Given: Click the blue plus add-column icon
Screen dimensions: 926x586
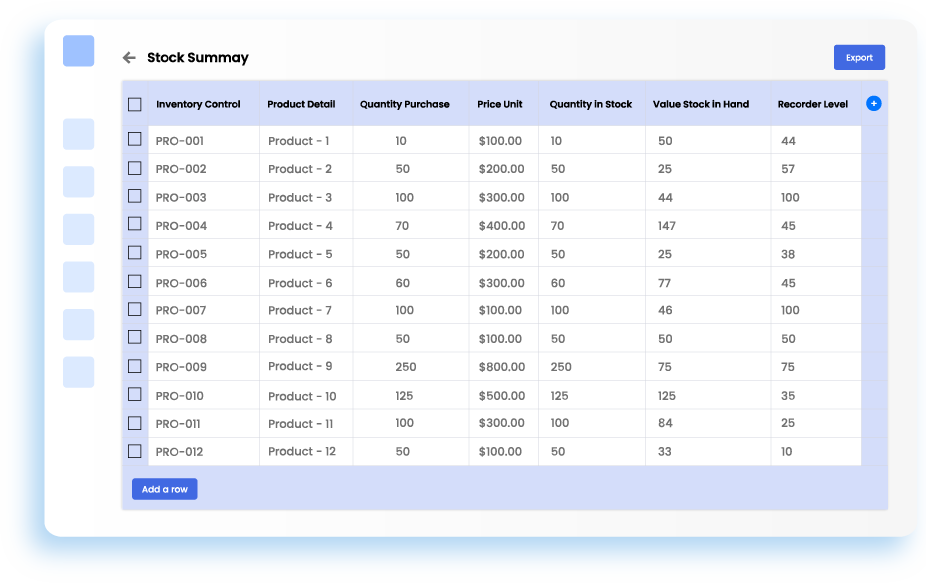Looking at the screenshot, I should point(873,103).
